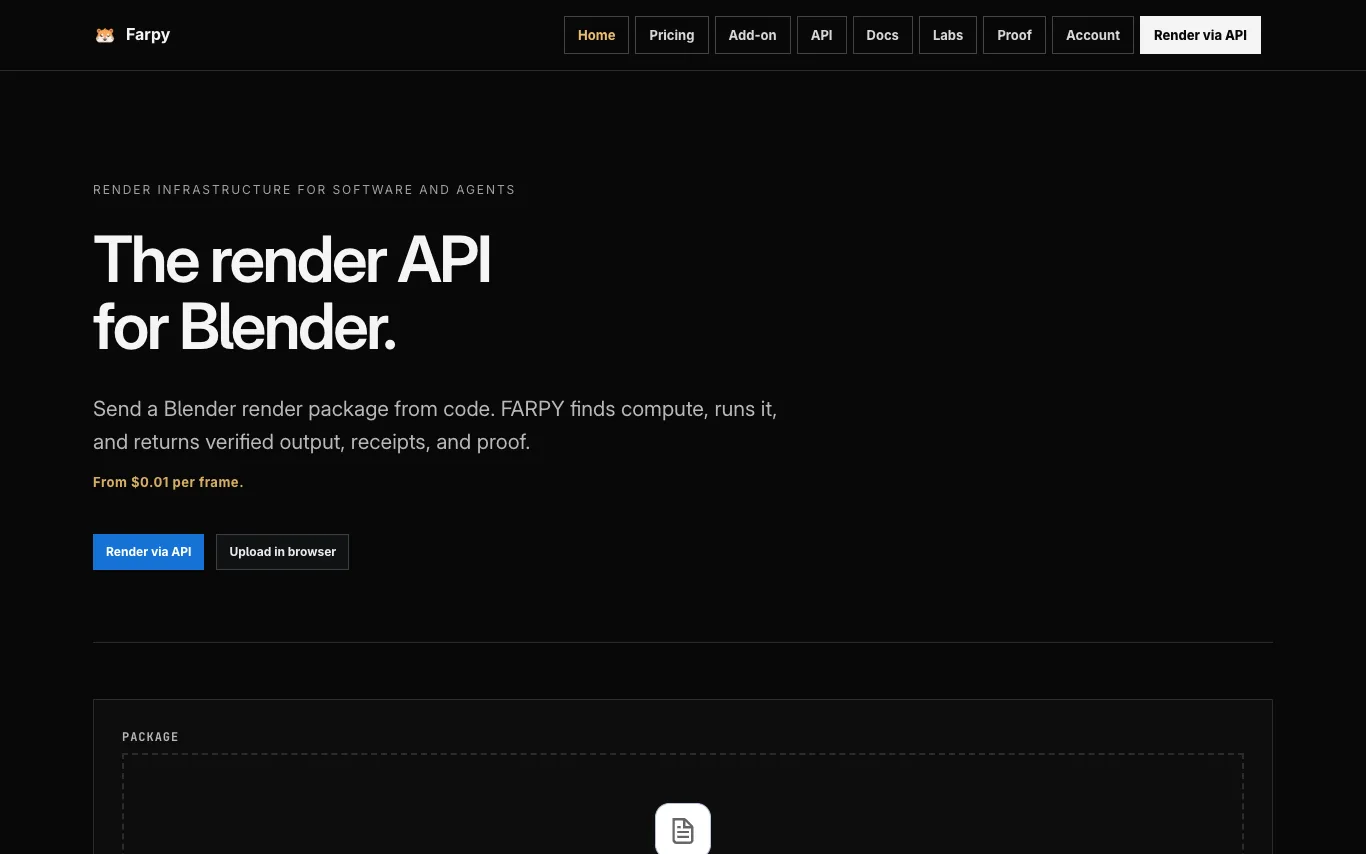Select API in the navigation bar
Viewport: 1366px width, 854px height.
(822, 35)
